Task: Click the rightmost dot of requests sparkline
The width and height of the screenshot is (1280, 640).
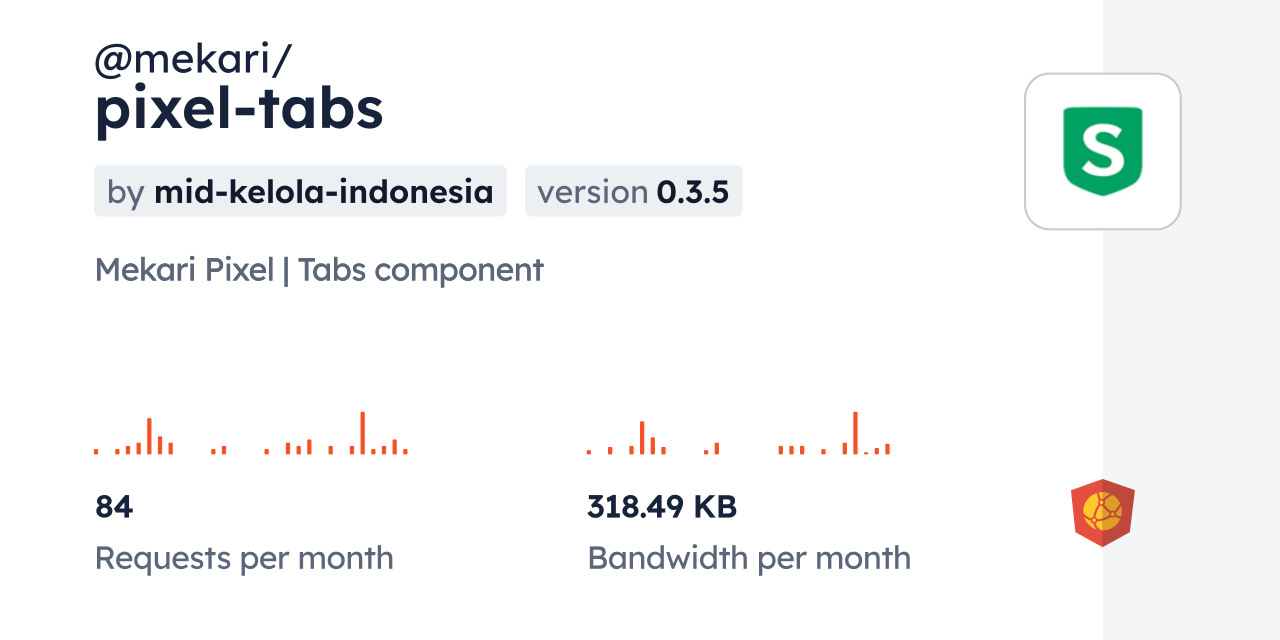Action: [x=405, y=451]
